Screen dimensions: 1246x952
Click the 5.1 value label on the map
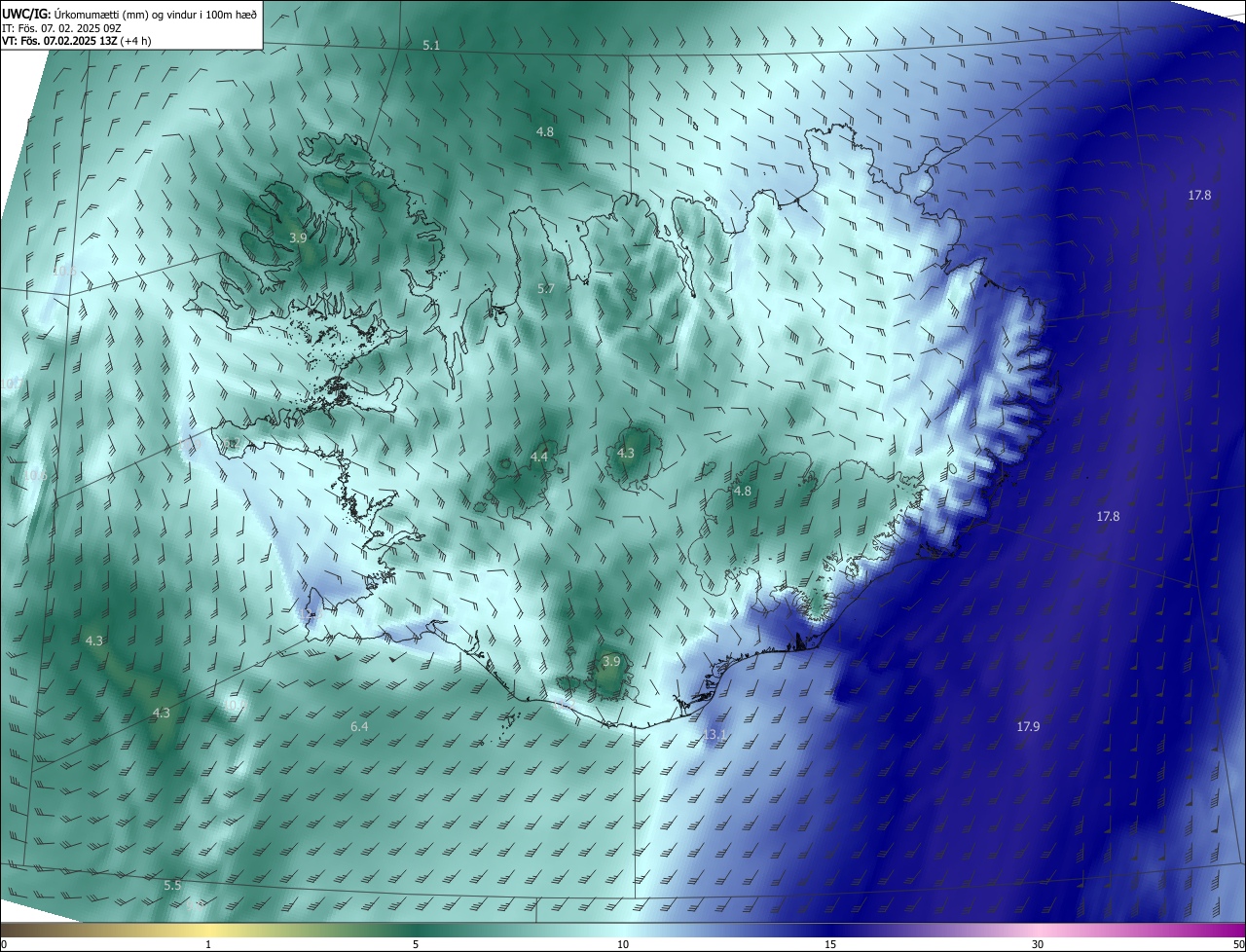click(431, 46)
